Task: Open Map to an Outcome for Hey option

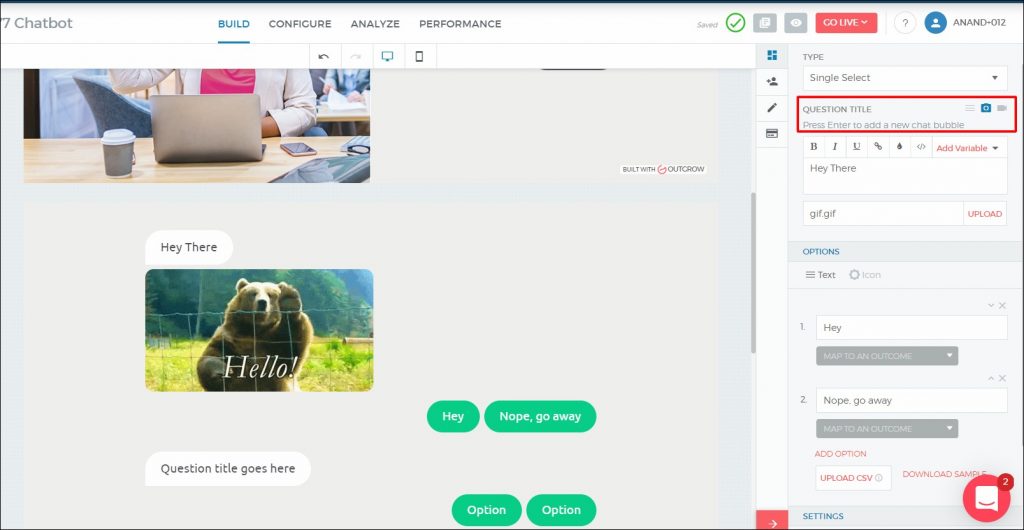Action: pyautogui.click(x=886, y=356)
